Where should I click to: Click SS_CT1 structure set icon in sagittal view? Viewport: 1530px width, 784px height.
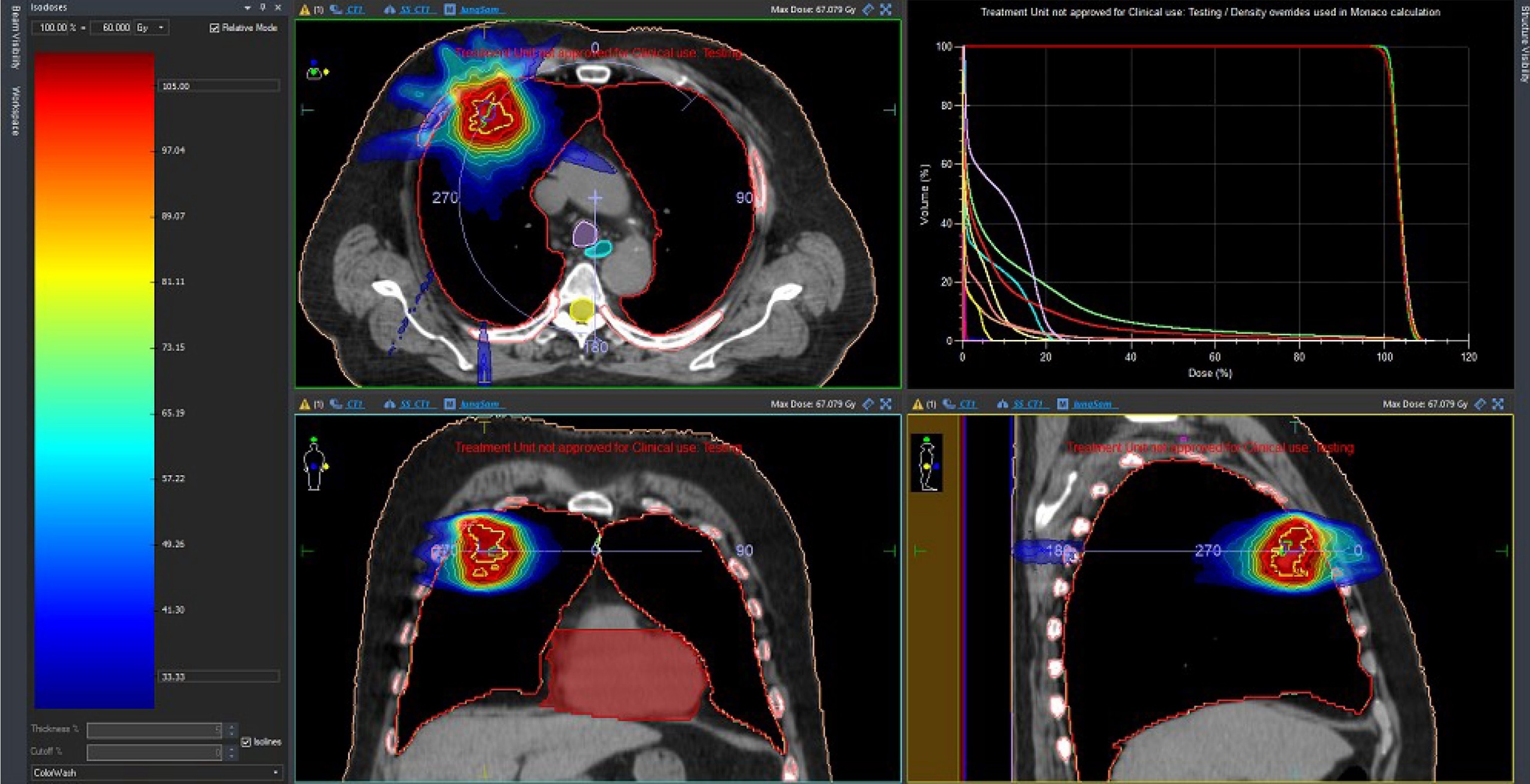(1003, 405)
